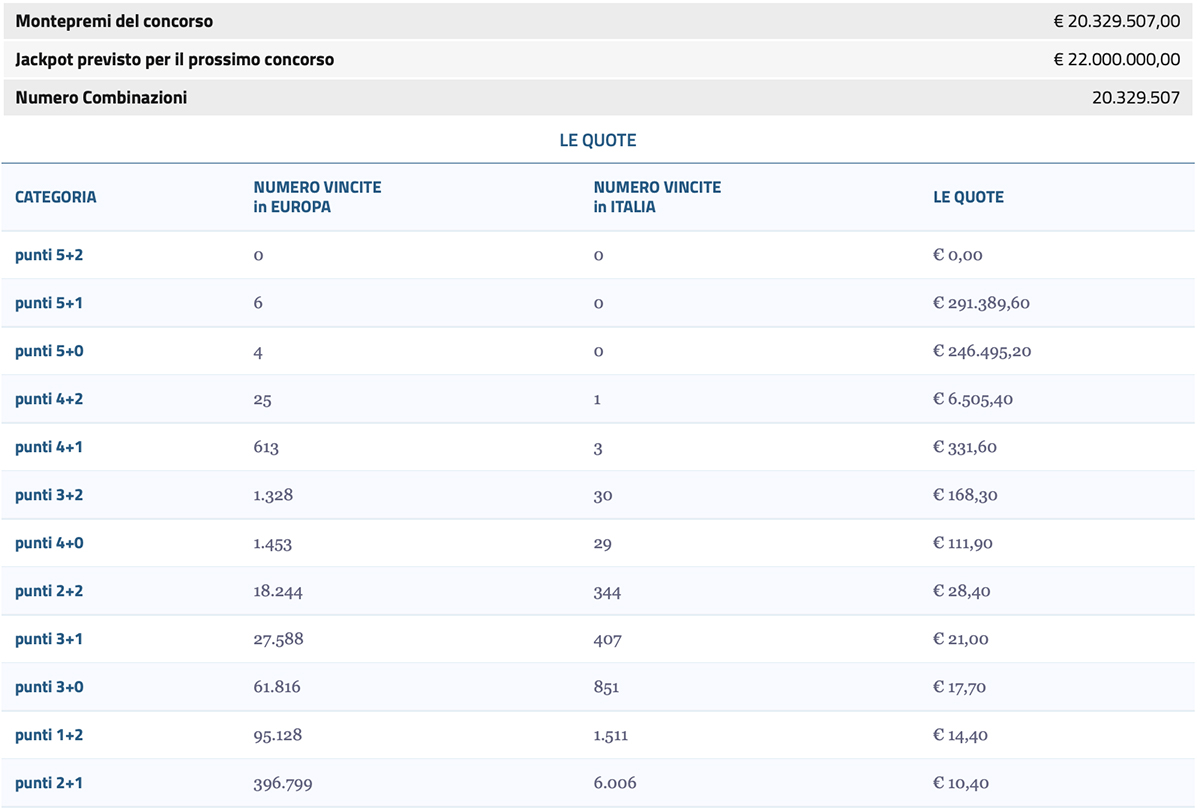Click the € 22.000.000,00 next jackpot amount
Image resolution: width=1200 pixels, height=810 pixels.
(1117, 60)
